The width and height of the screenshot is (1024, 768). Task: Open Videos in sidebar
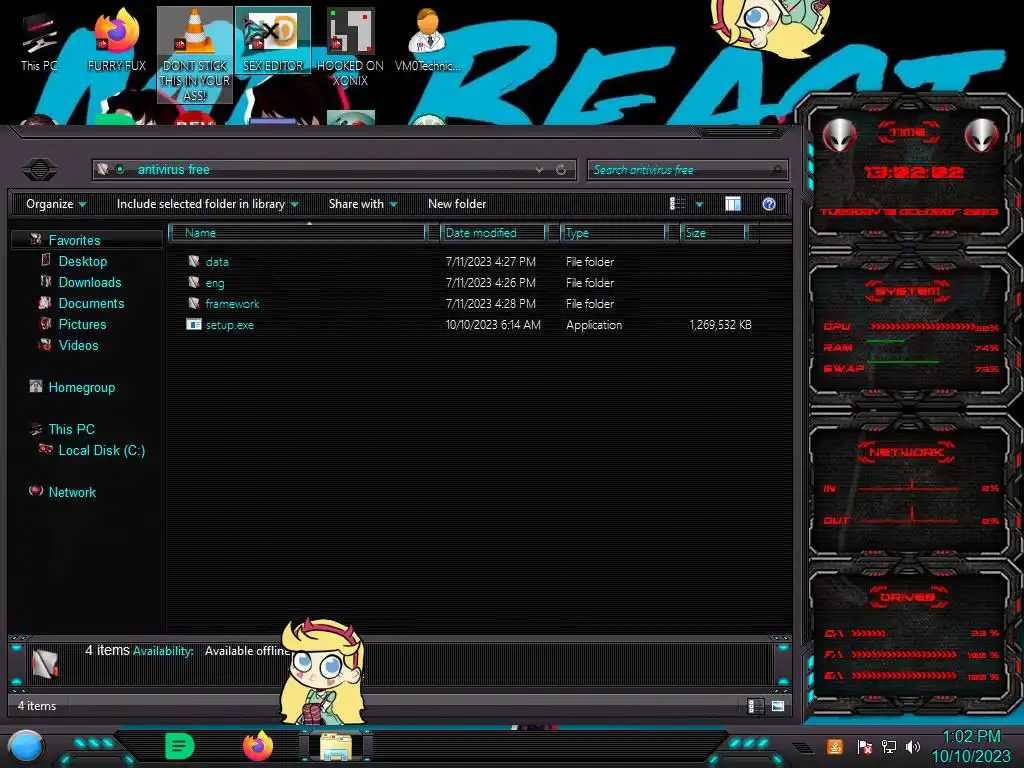pyautogui.click(x=78, y=345)
